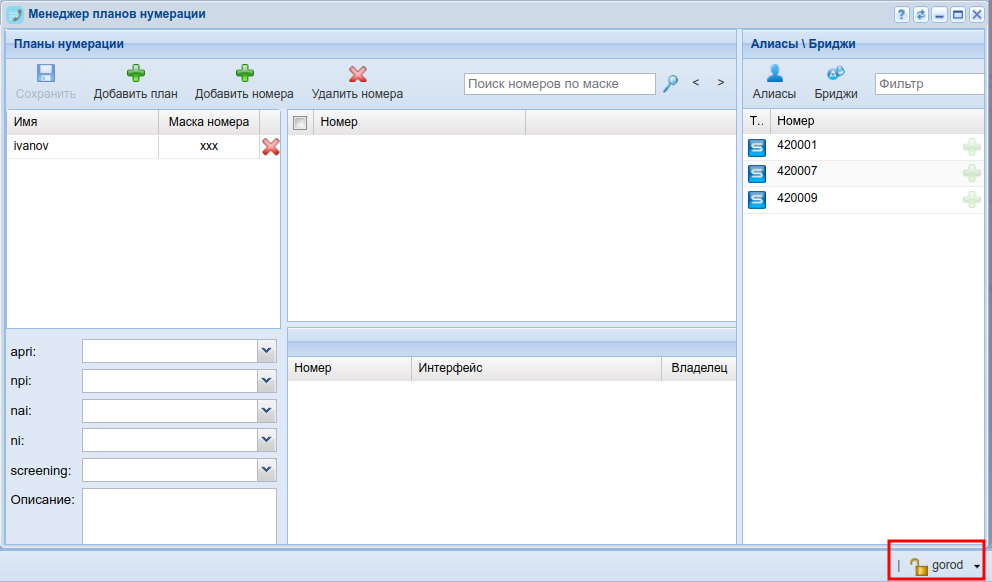Go to next search result arrow
Screen dimensions: 992x582
click(x=721, y=82)
